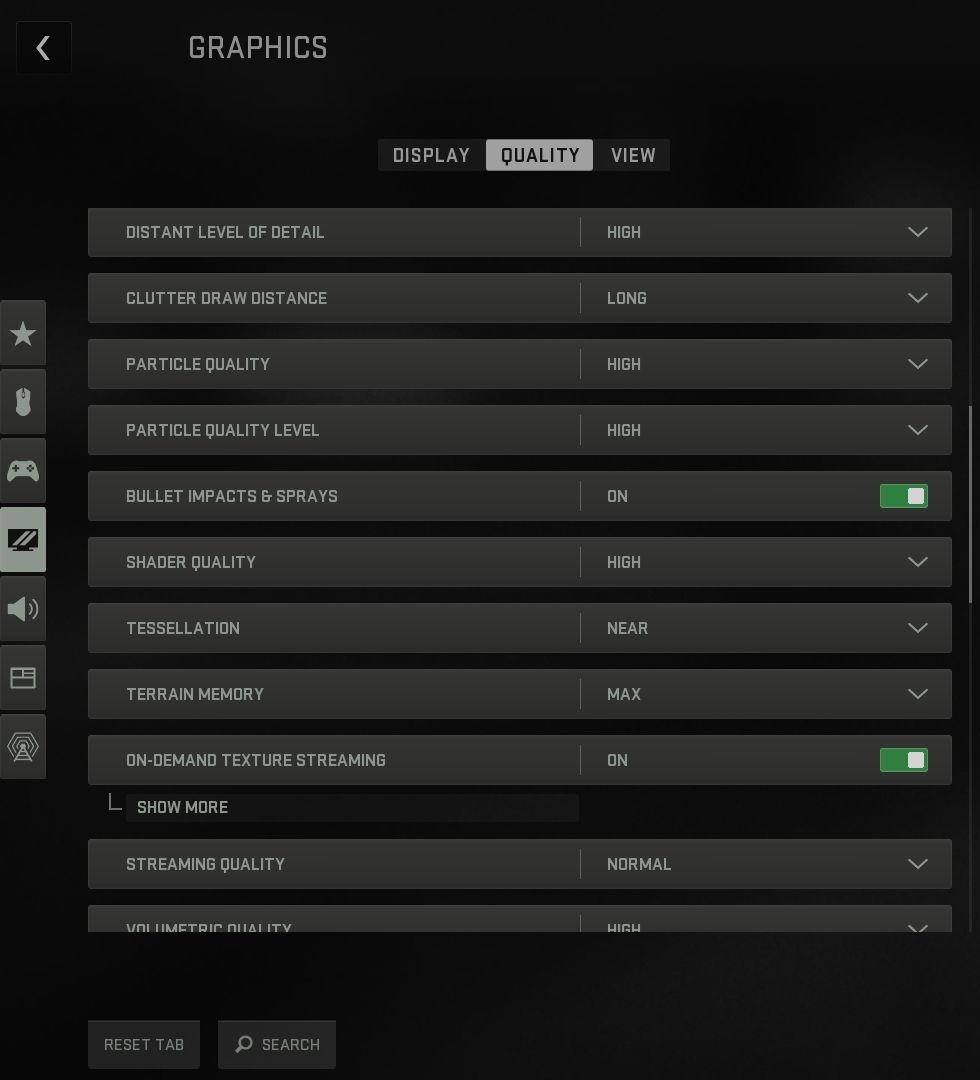Expand the Terrain Memory dropdown
The image size is (980, 1080).
point(916,694)
